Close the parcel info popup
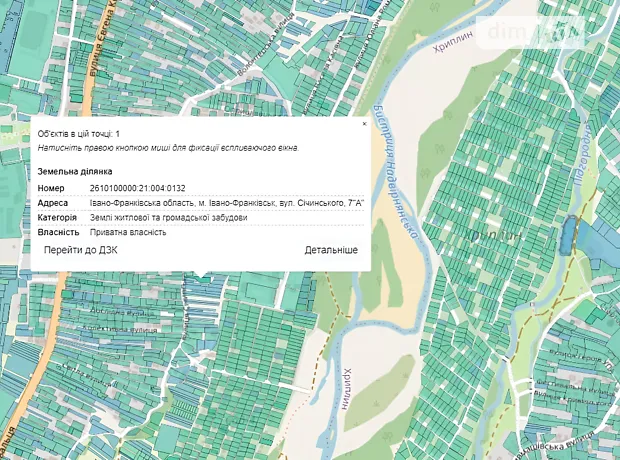 click(364, 124)
